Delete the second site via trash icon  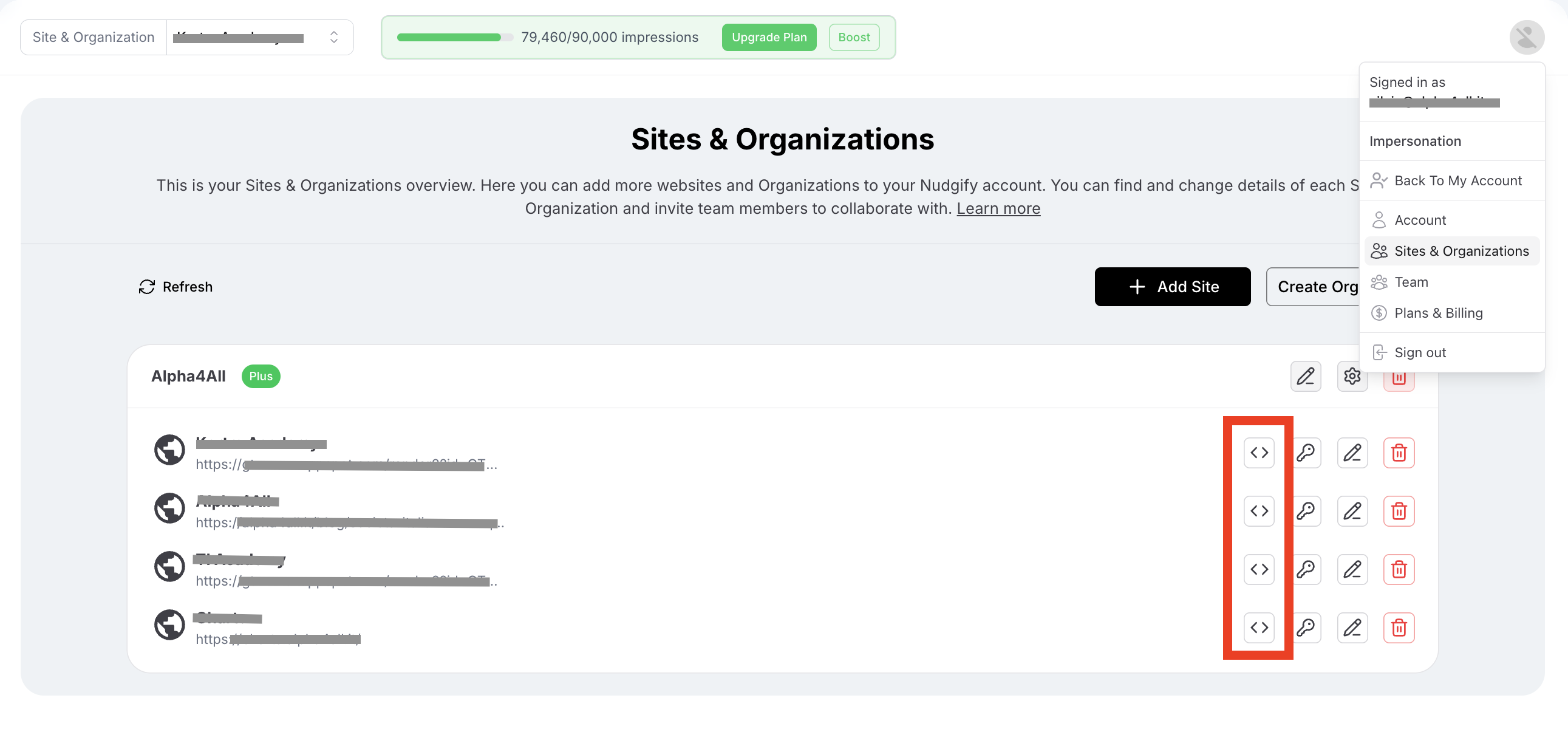coord(1398,511)
